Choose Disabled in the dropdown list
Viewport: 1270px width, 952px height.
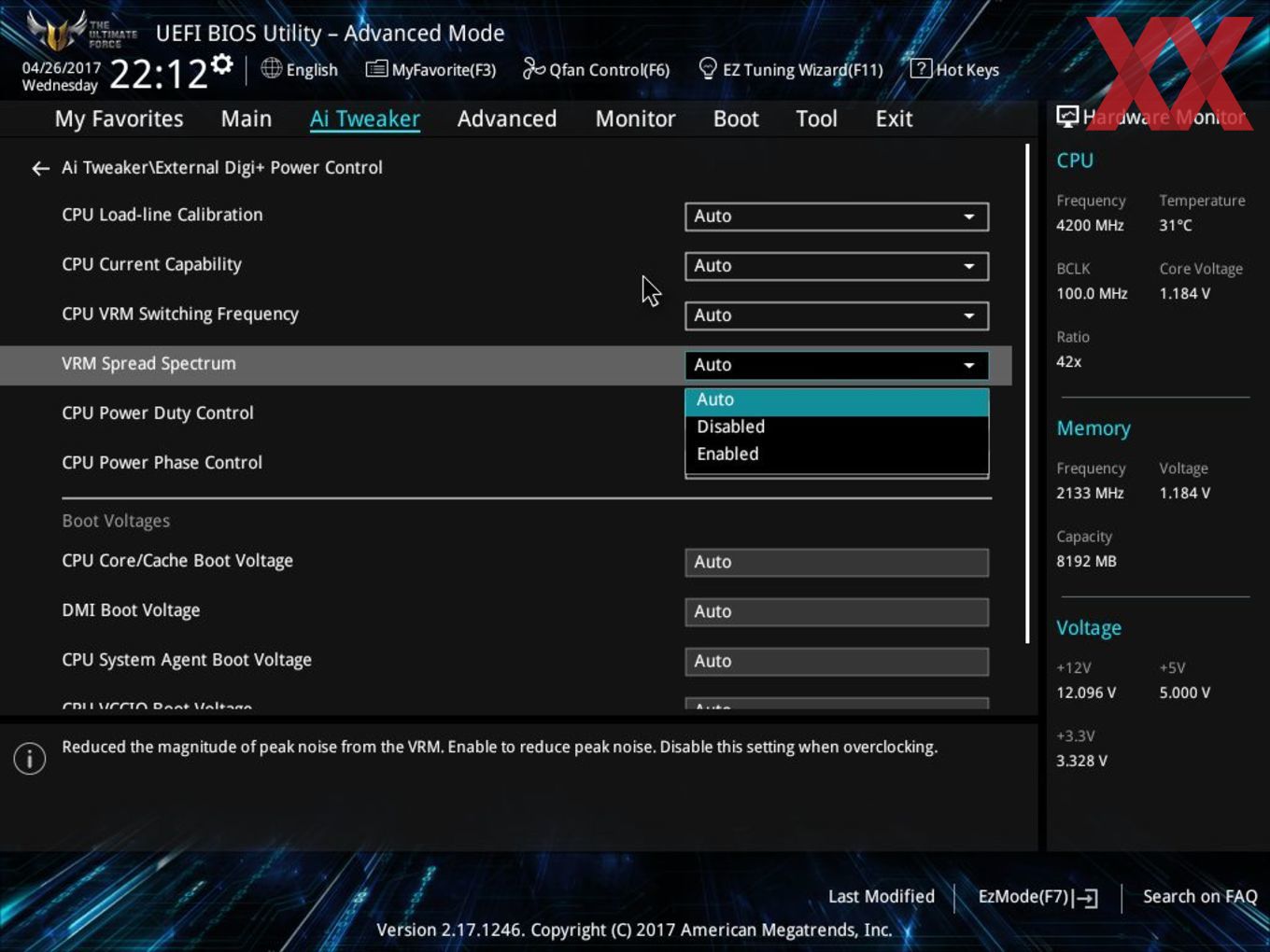point(837,427)
